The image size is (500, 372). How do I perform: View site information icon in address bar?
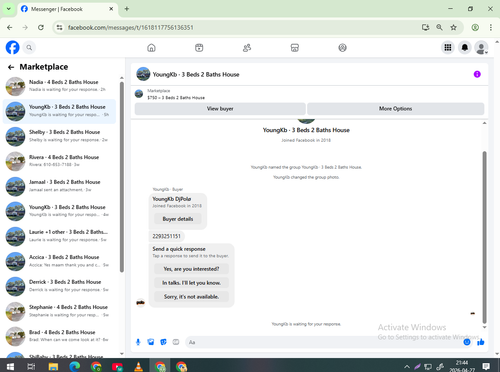pos(60,27)
